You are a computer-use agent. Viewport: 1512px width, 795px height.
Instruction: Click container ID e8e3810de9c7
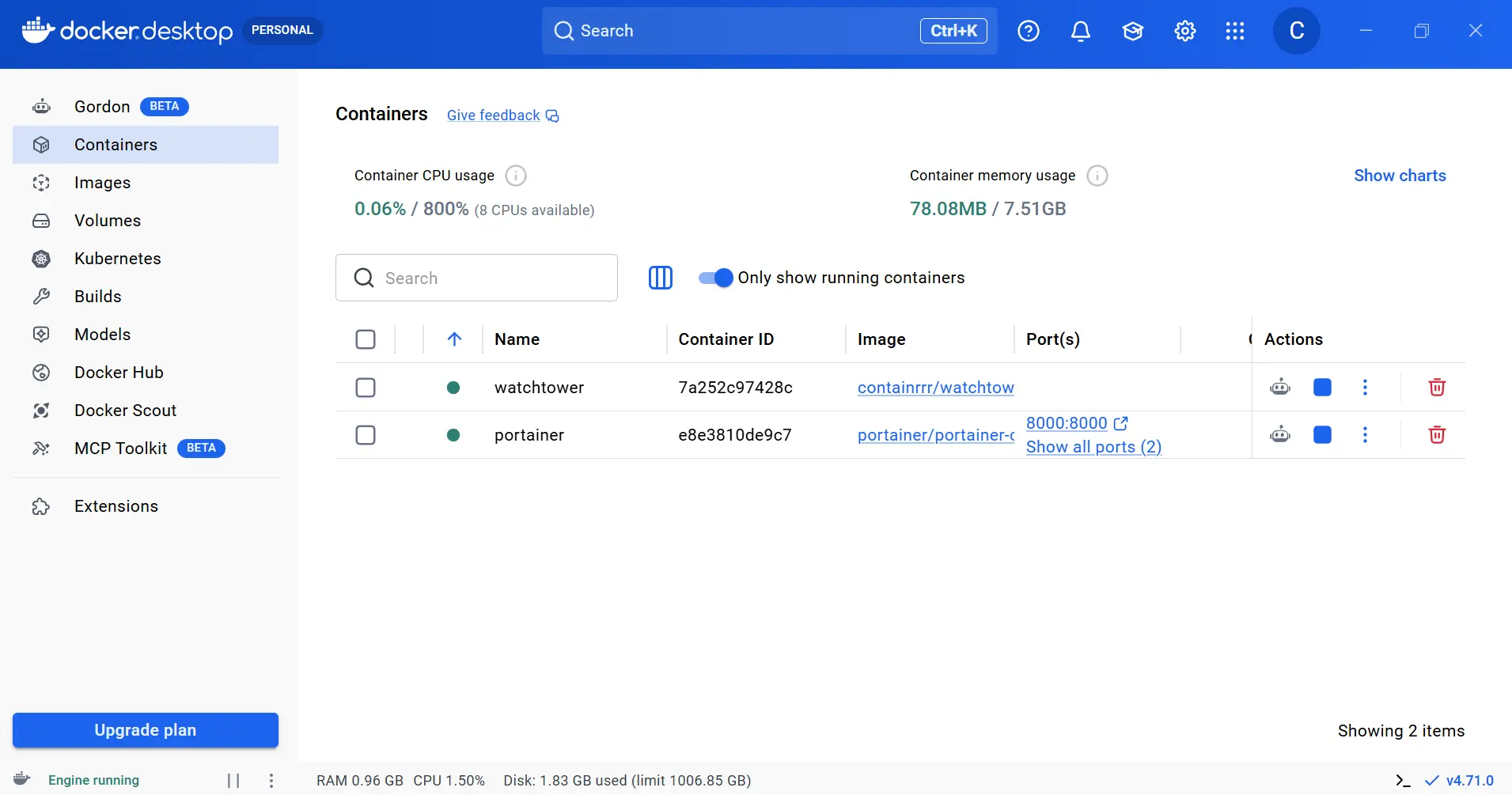(734, 435)
